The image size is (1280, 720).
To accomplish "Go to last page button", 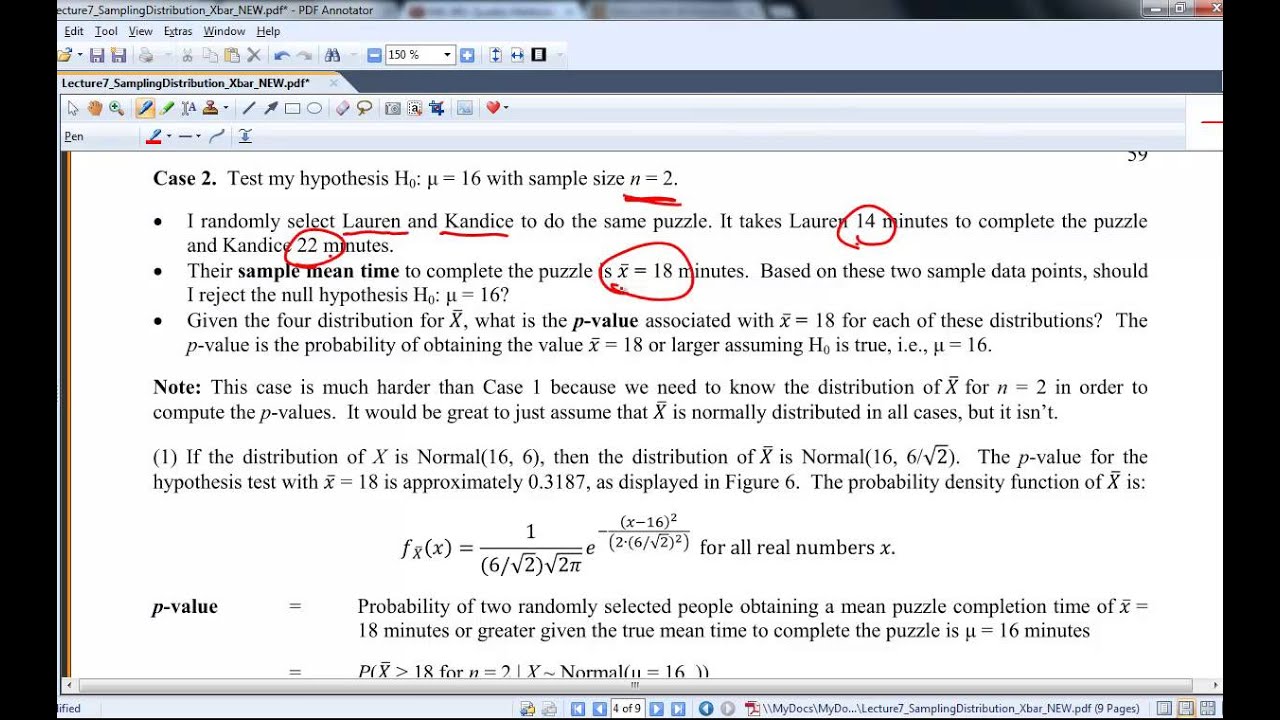I will pyautogui.click(x=677, y=708).
